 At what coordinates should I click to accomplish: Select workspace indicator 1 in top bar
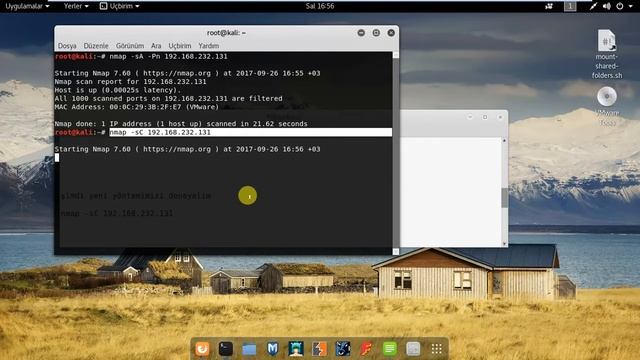point(570,6)
